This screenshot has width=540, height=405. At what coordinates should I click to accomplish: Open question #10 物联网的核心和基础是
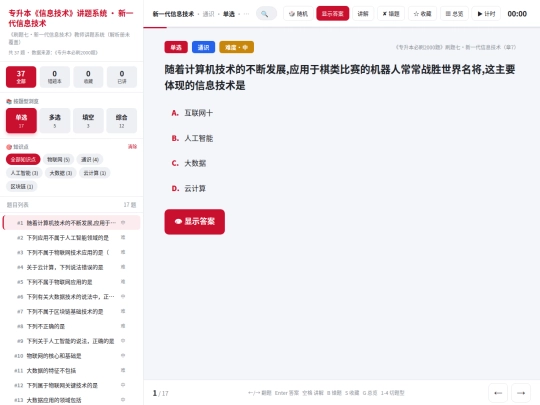pyautogui.click(x=72, y=356)
